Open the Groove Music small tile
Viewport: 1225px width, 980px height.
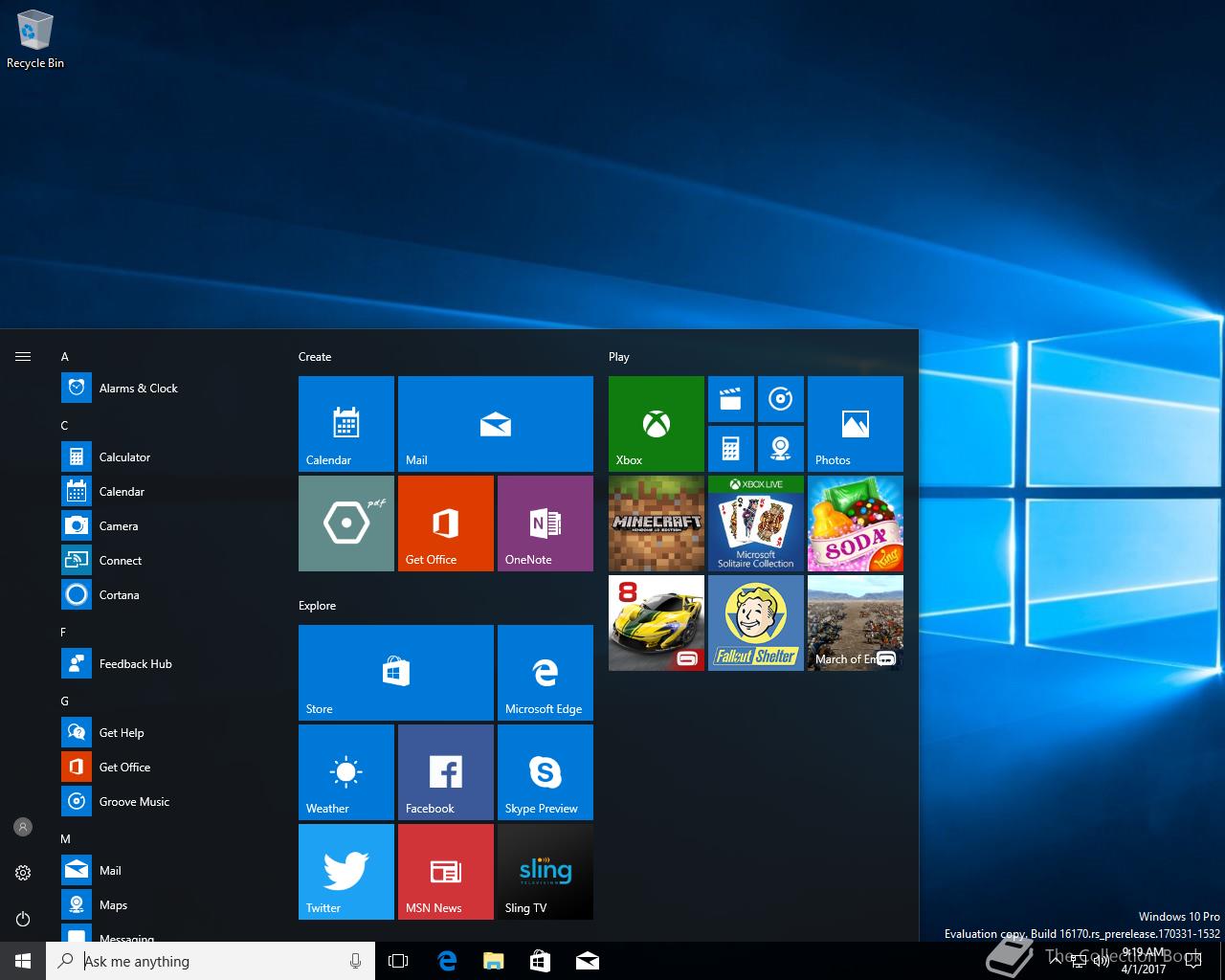tap(781, 399)
